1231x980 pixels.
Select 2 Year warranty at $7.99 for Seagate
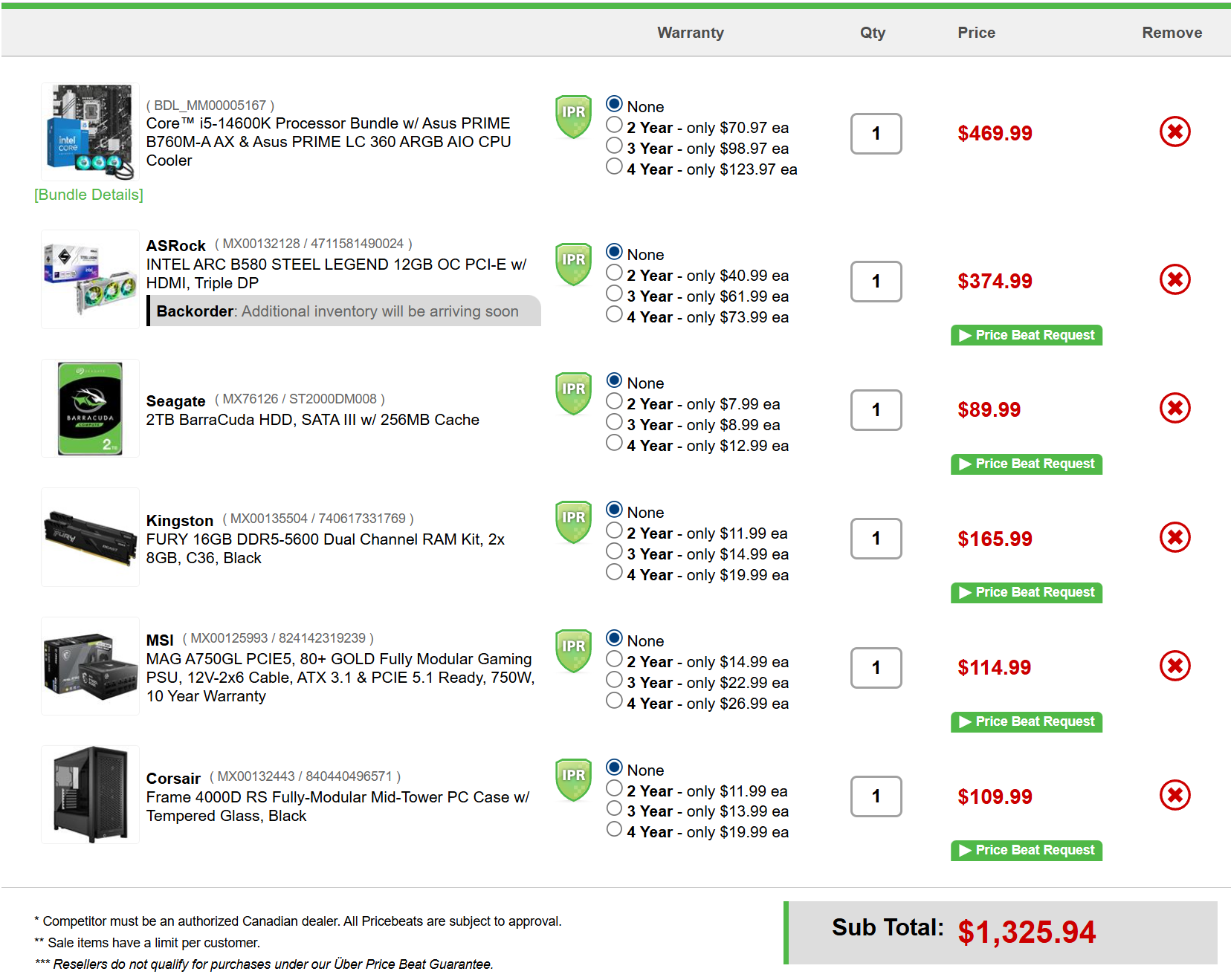pos(614,401)
